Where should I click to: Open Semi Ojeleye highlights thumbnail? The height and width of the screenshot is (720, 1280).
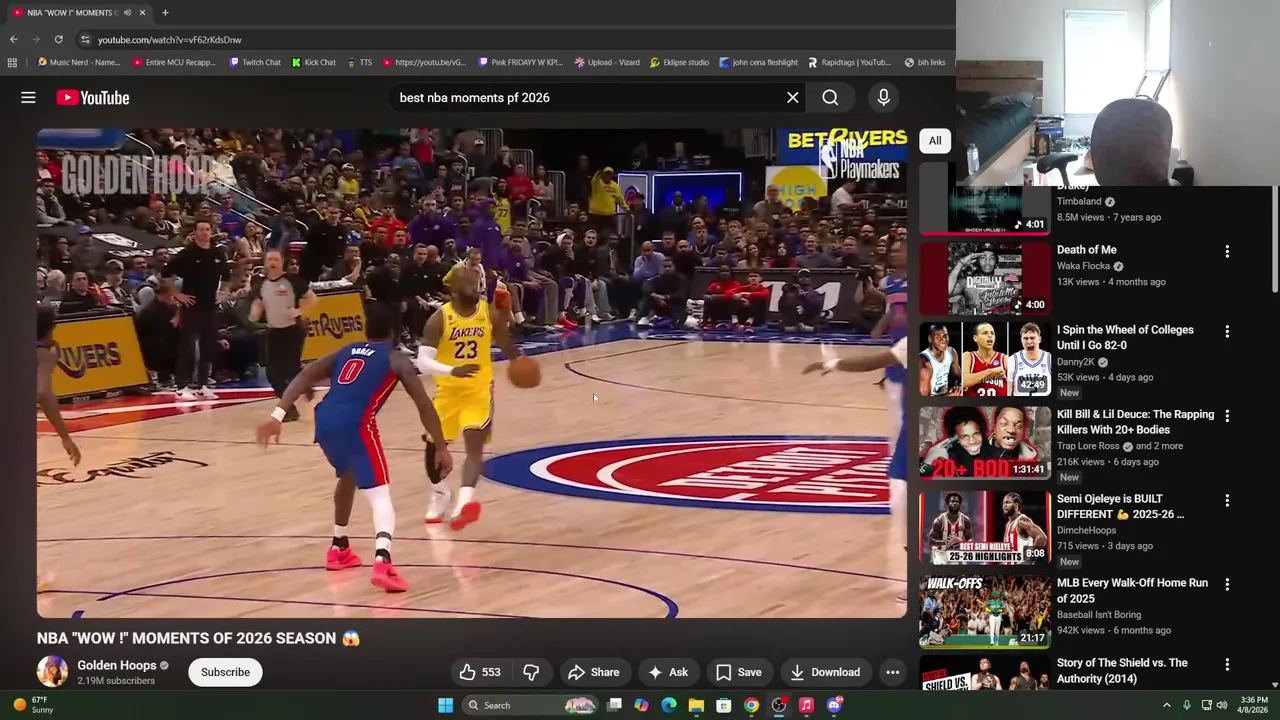985,527
